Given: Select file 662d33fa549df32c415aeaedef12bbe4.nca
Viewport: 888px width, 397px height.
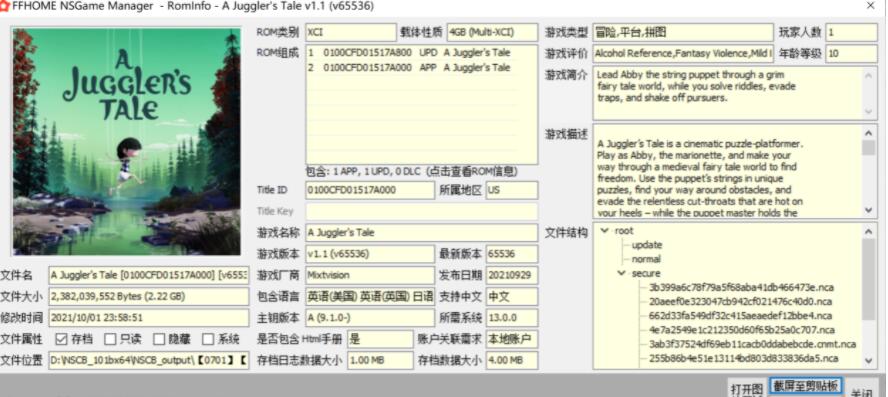Looking at the screenshot, I should pyautogui.click(x=741, y=315).
